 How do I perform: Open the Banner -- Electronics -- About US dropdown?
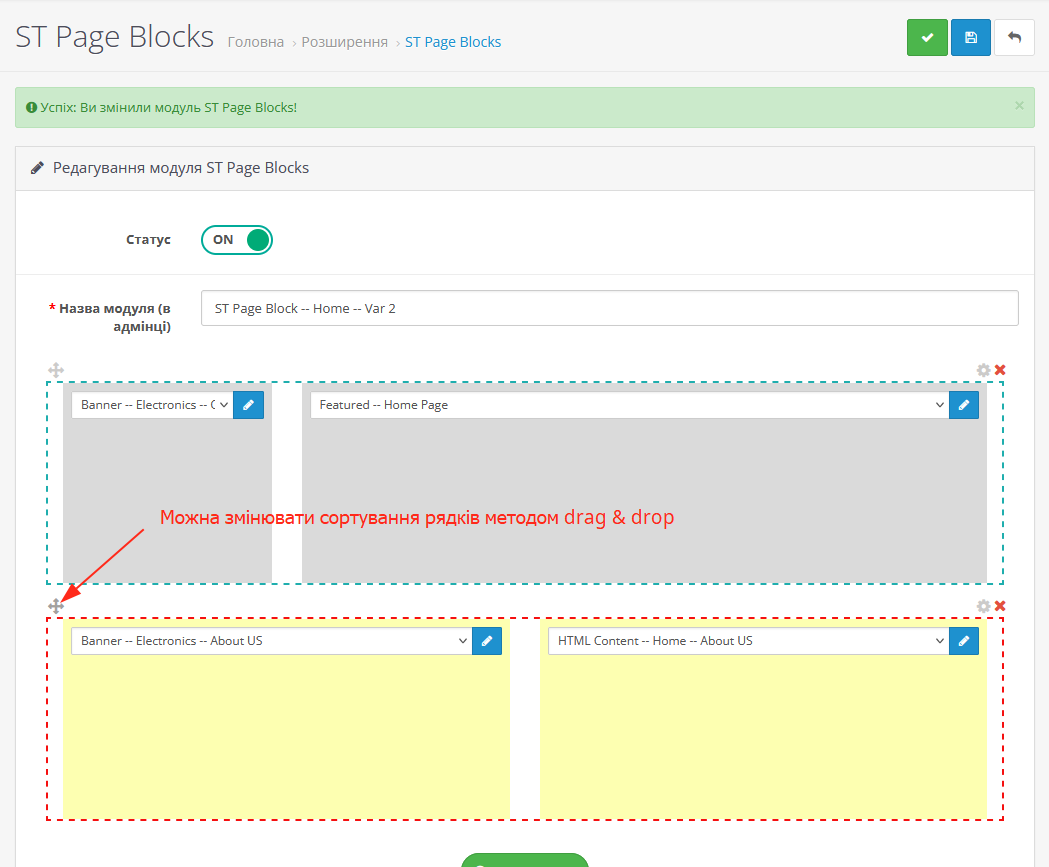272,641
